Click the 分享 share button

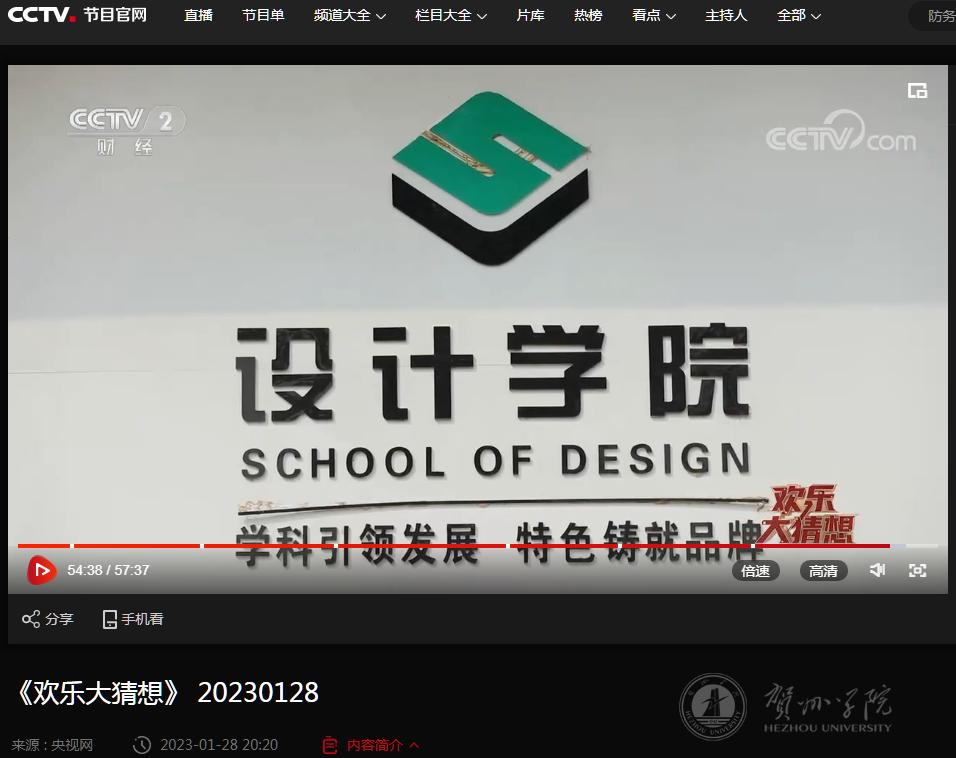(x=48, y=619)
